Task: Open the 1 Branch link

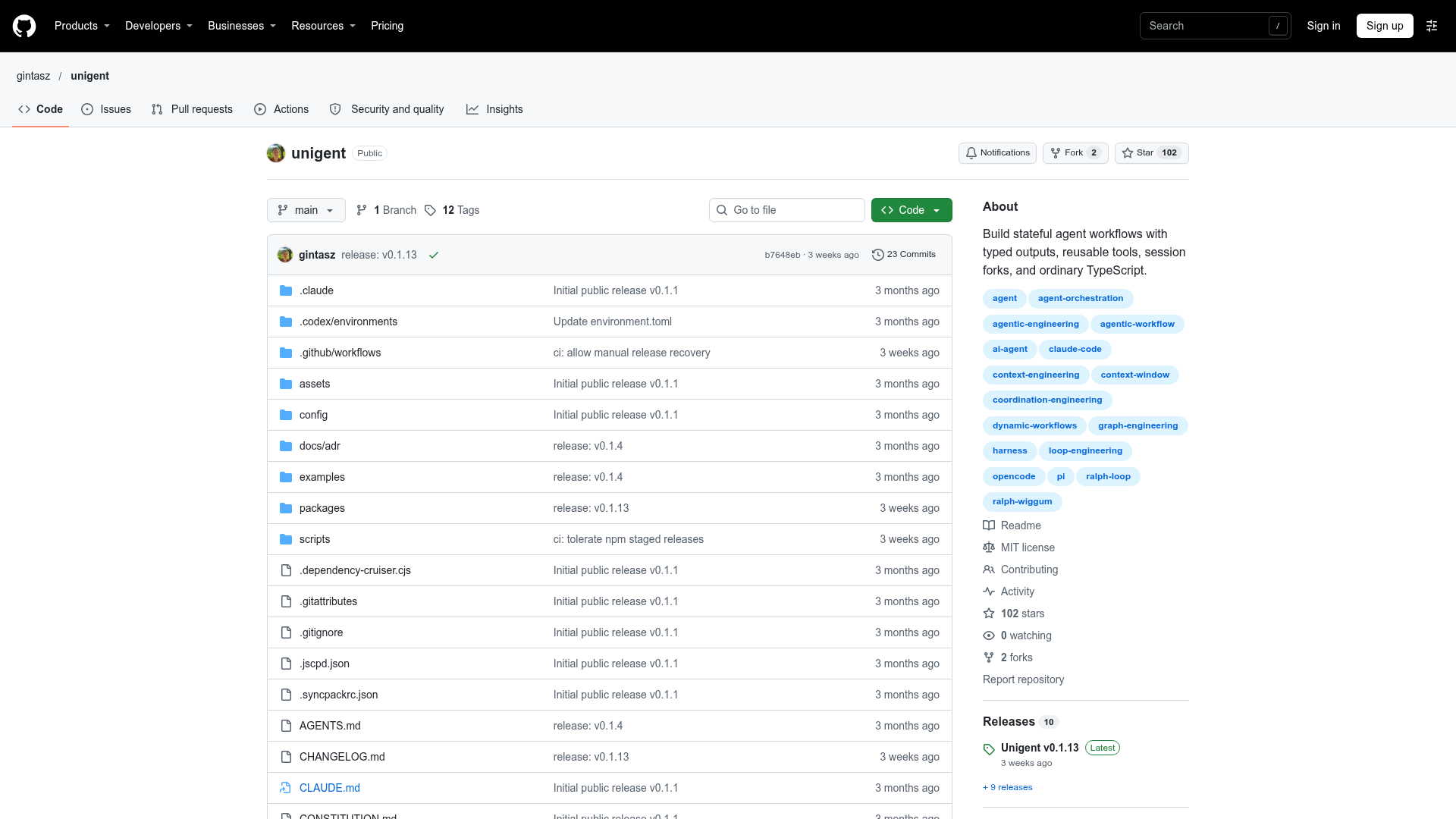Action: pyautogui.click(x=386, y=210)
